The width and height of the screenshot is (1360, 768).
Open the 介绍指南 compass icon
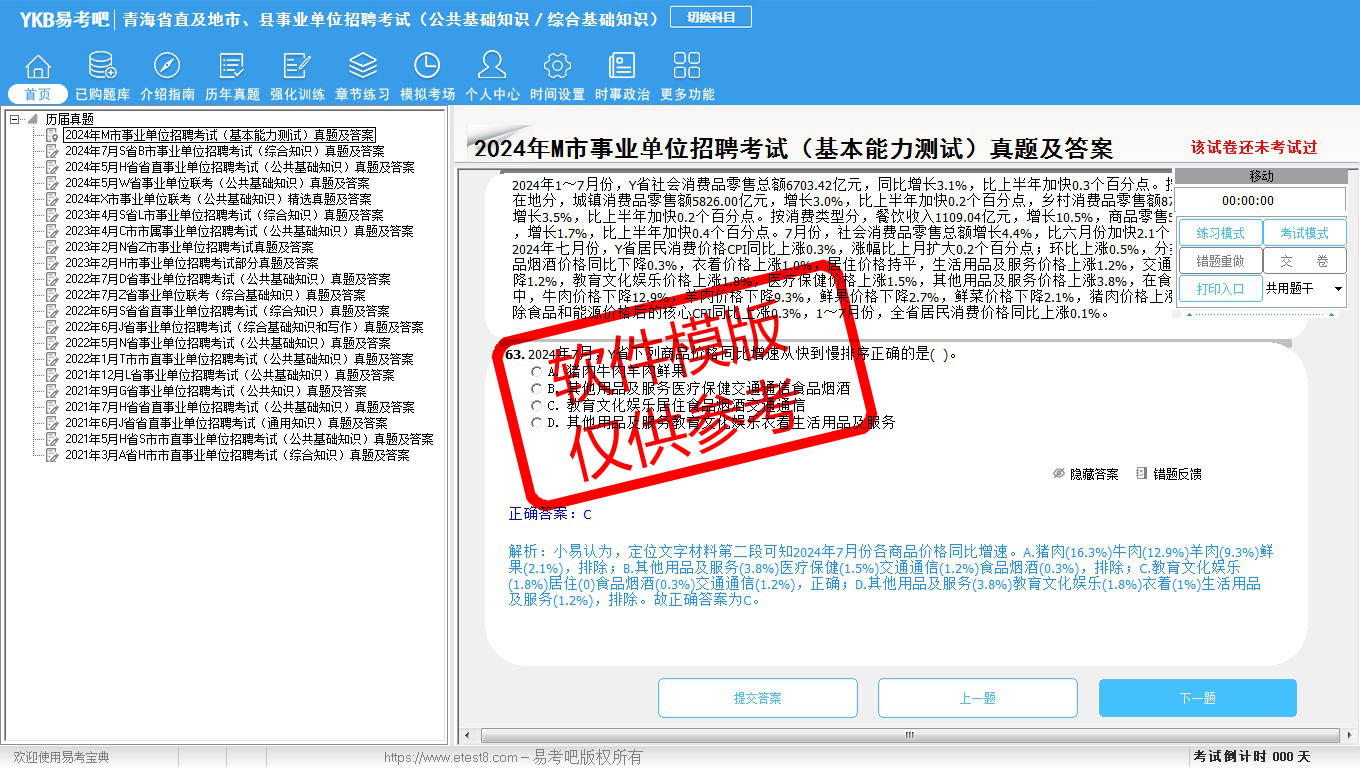(167, 68)
